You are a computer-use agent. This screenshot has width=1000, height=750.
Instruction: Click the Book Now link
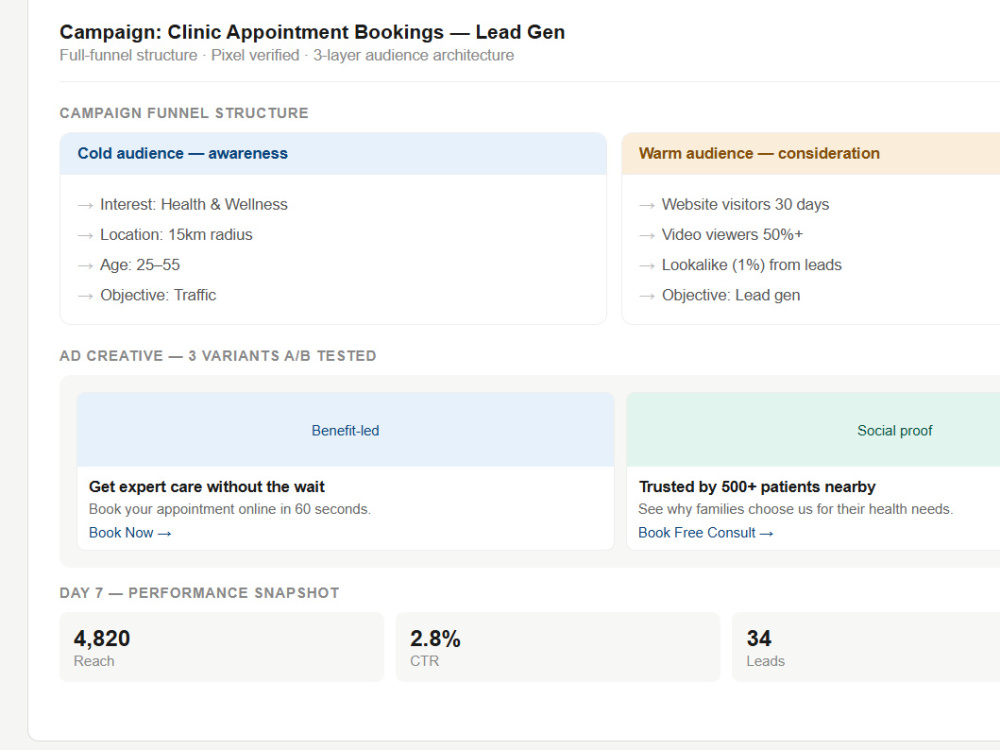(x=130, y=533)
